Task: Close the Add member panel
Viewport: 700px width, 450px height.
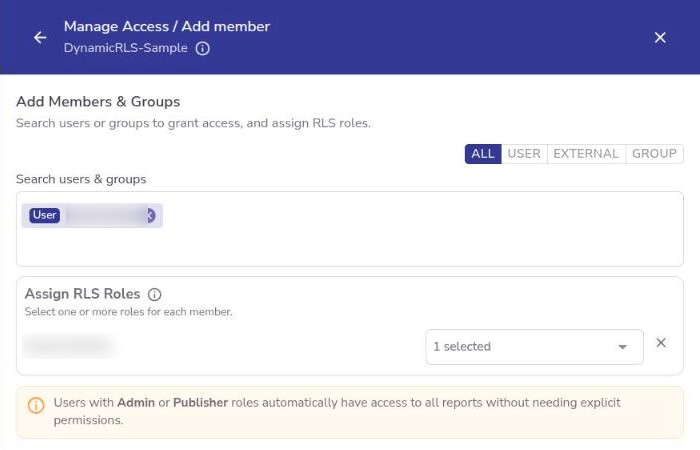Action: (x=660, y=38)
